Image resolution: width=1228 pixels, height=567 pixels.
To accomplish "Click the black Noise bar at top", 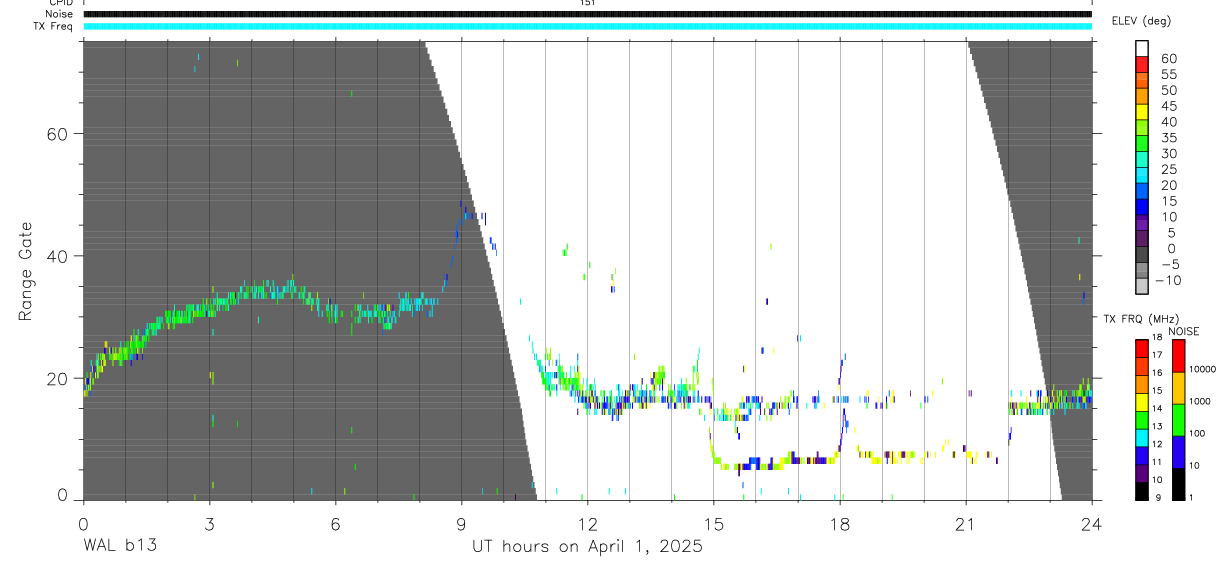I will pos(587,14).
